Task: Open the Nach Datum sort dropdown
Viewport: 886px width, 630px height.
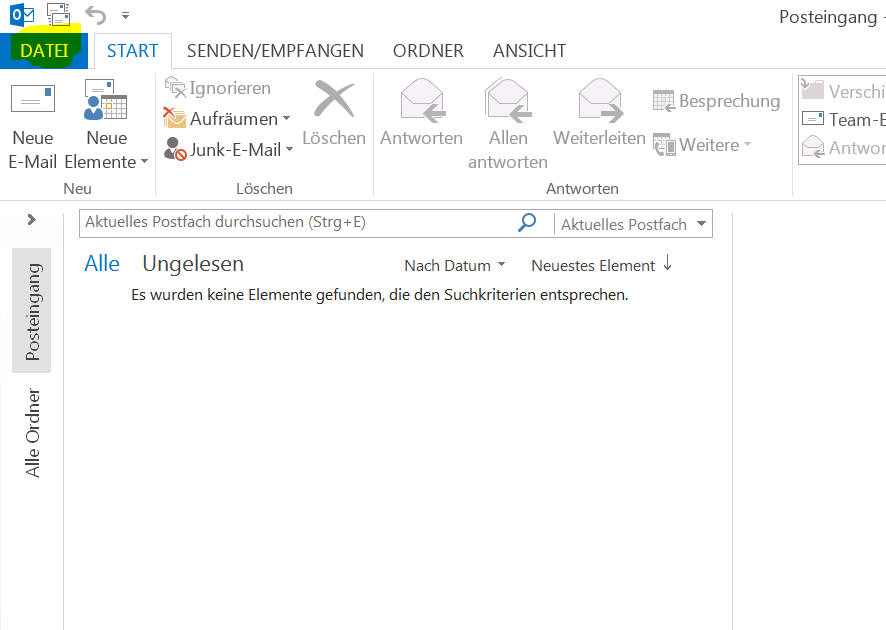Action: tap(454, 265)
